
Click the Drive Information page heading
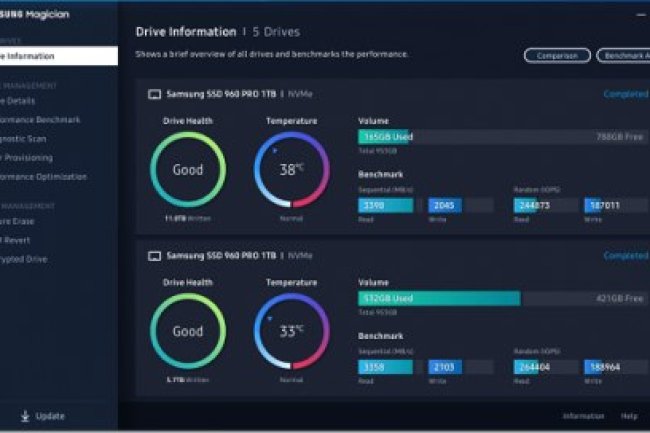[186, 32]
